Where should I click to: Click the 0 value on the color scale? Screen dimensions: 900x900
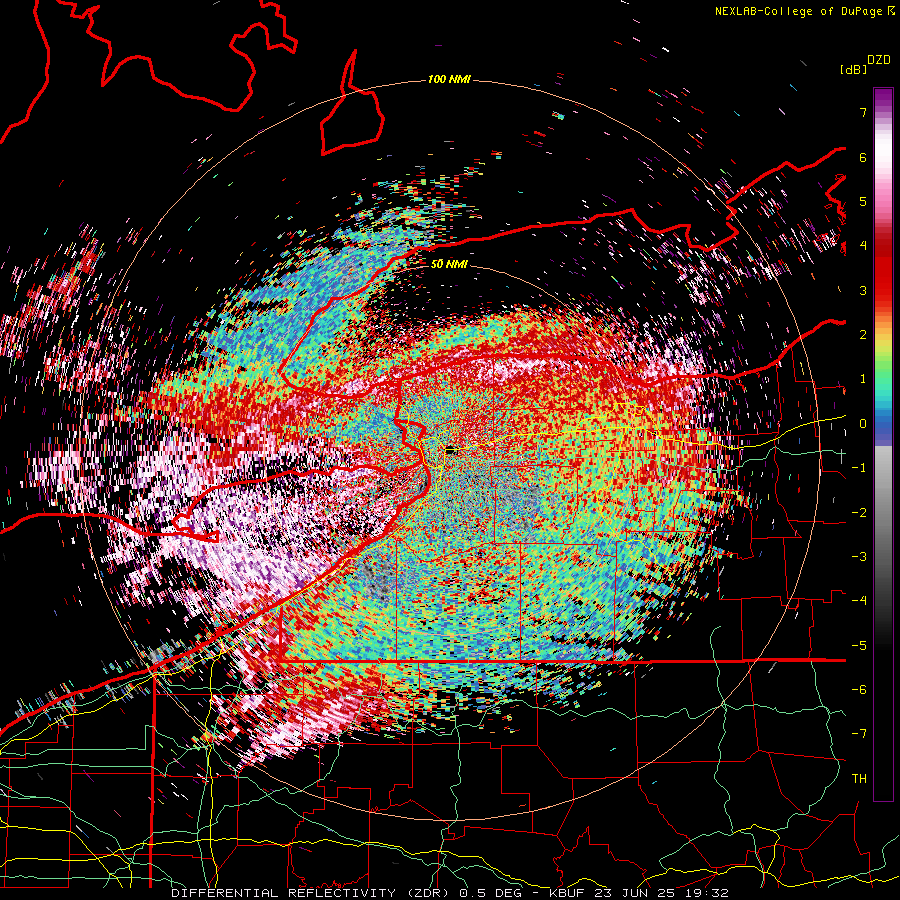pos(863,424)
